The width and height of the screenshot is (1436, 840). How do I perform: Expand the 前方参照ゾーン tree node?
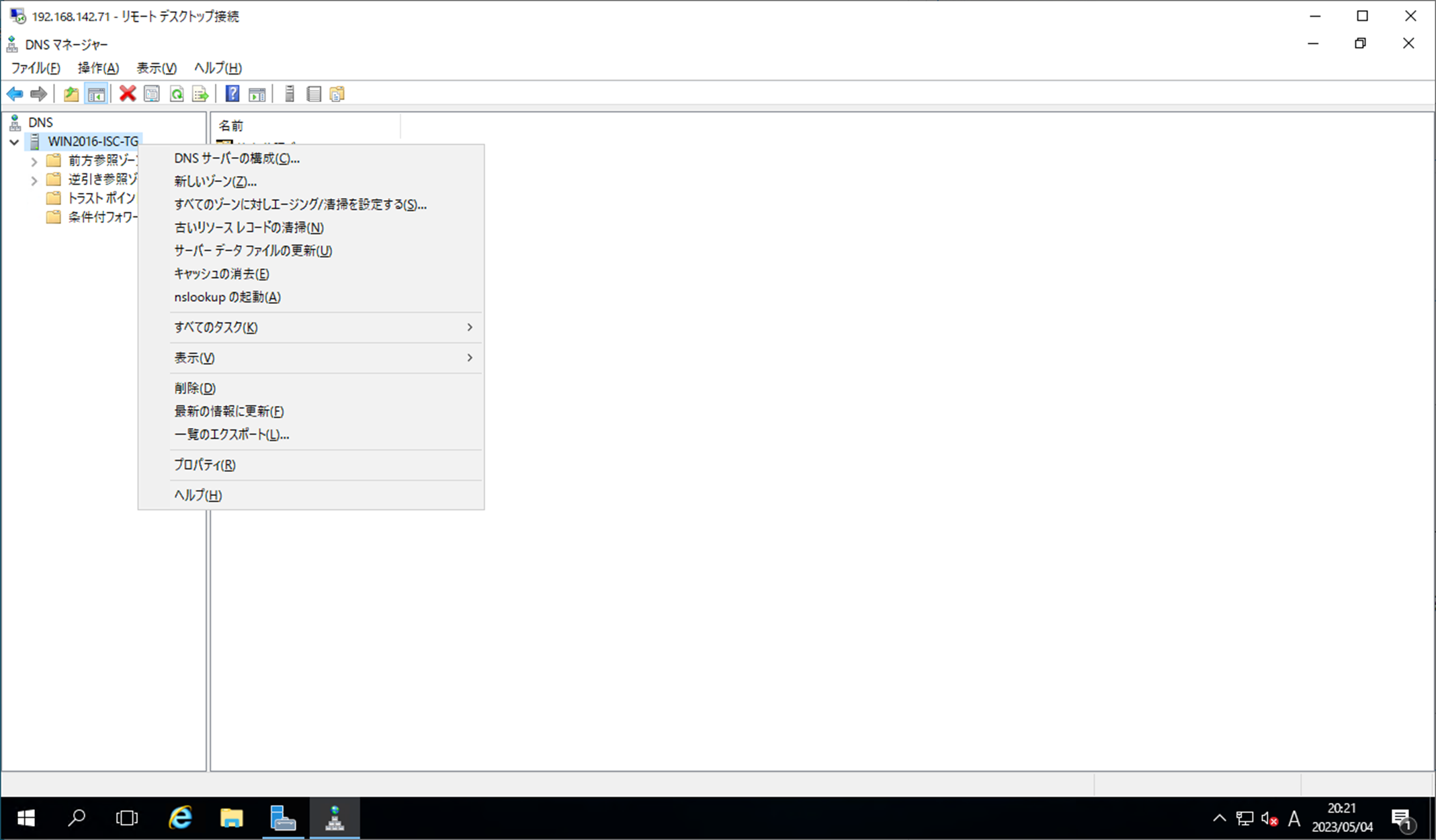(34, 161)
